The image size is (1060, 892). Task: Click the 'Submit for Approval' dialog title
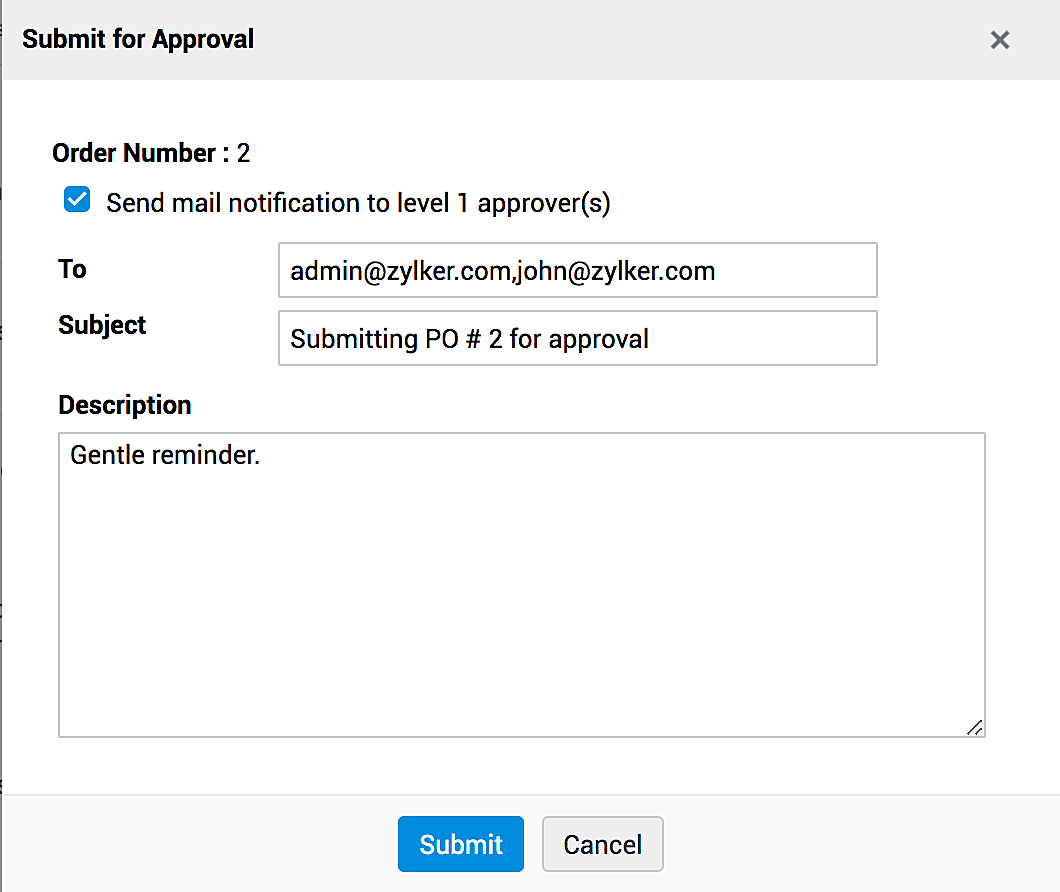point(138,39)
